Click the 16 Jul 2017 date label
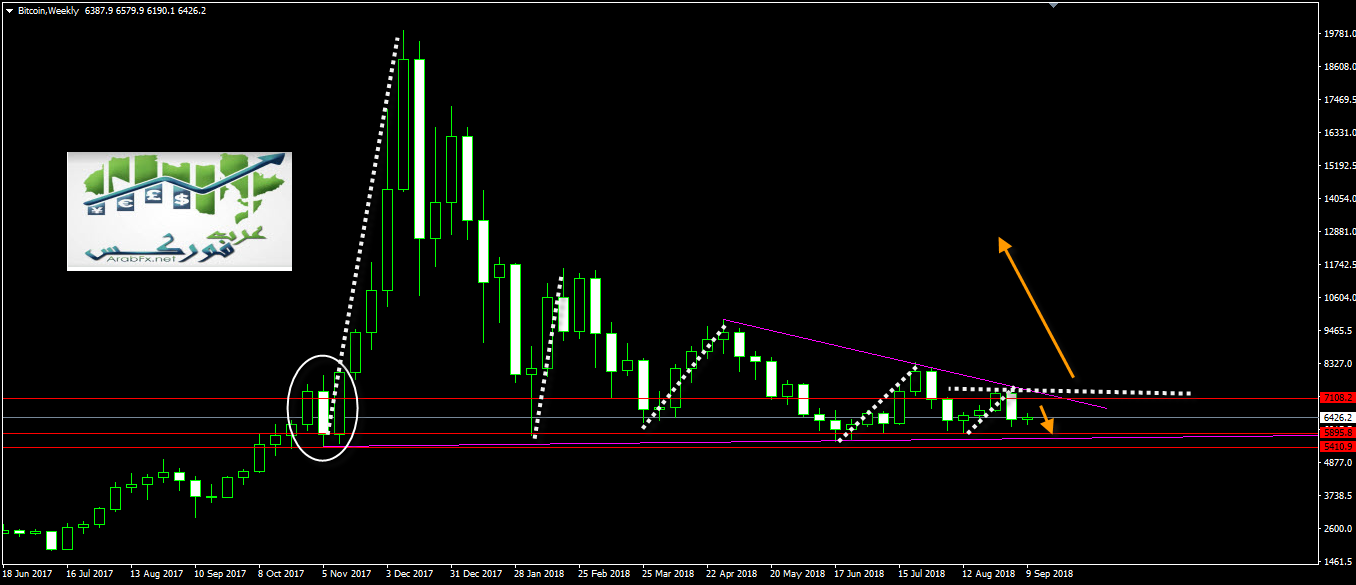Viewport: 1356px width, 585px height. [x=91, y=575]
